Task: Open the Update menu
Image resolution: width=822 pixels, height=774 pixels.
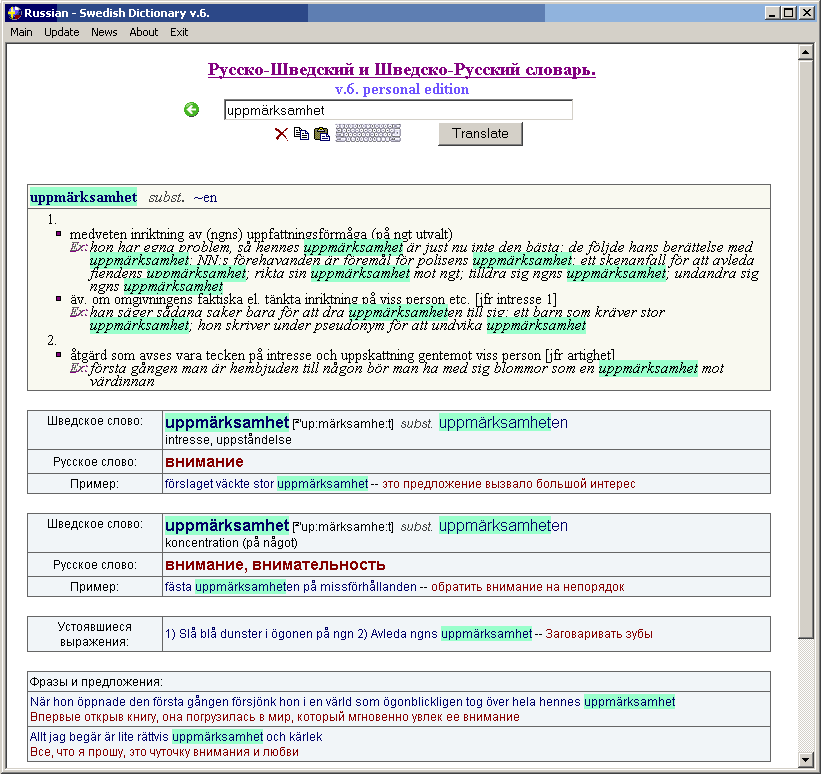Action: coord(62,32)
